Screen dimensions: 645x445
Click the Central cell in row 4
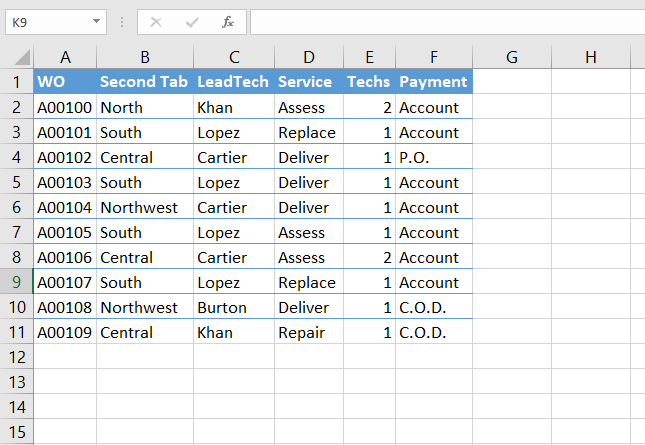point(145,157)
